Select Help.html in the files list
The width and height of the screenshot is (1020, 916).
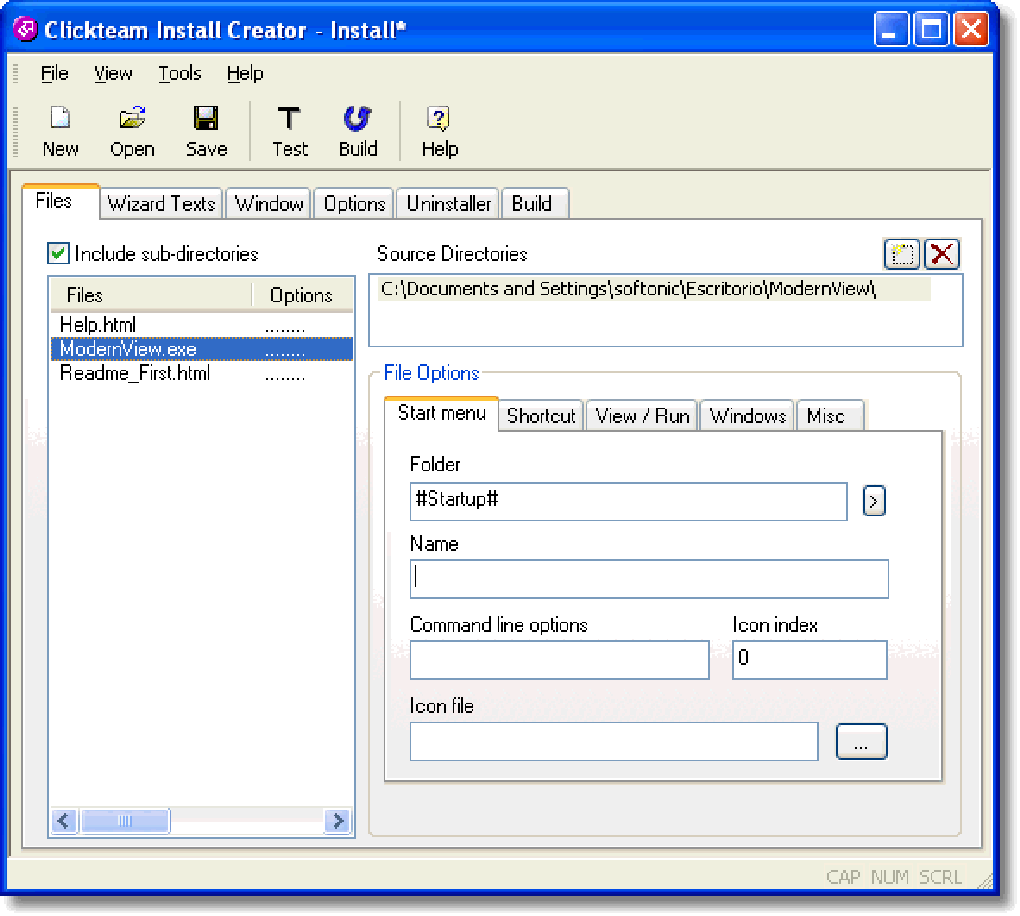pyautogui.click(x=202, y=325)
